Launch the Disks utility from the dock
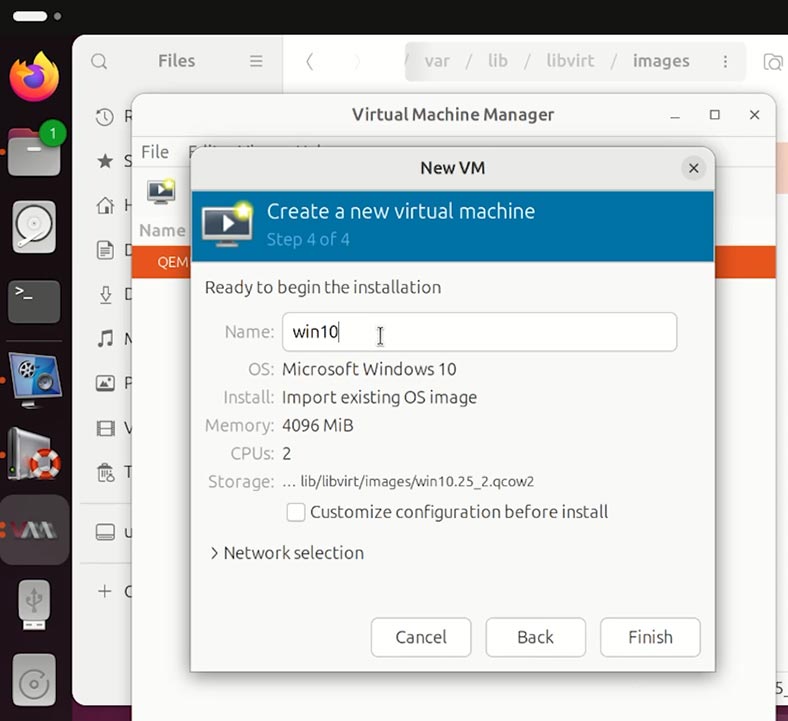Screen dimensions: 788x721 pyautogui.click(x=34, y=227)
